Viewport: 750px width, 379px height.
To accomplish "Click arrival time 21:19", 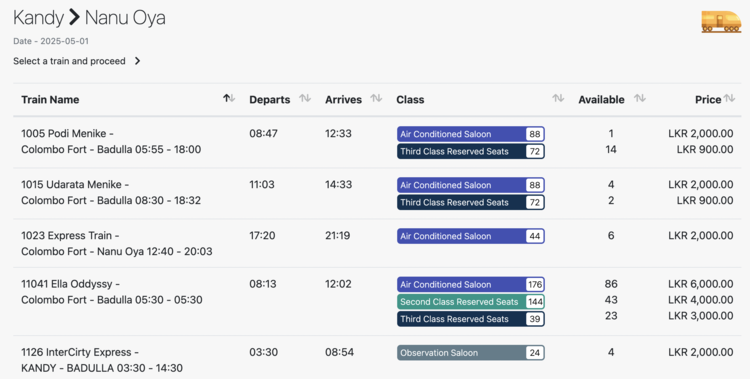I will tap(338, 235).
